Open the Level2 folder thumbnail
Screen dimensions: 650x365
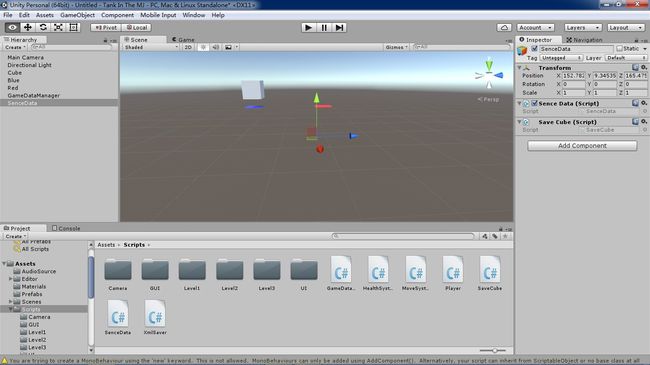click(x=229, y=270)
